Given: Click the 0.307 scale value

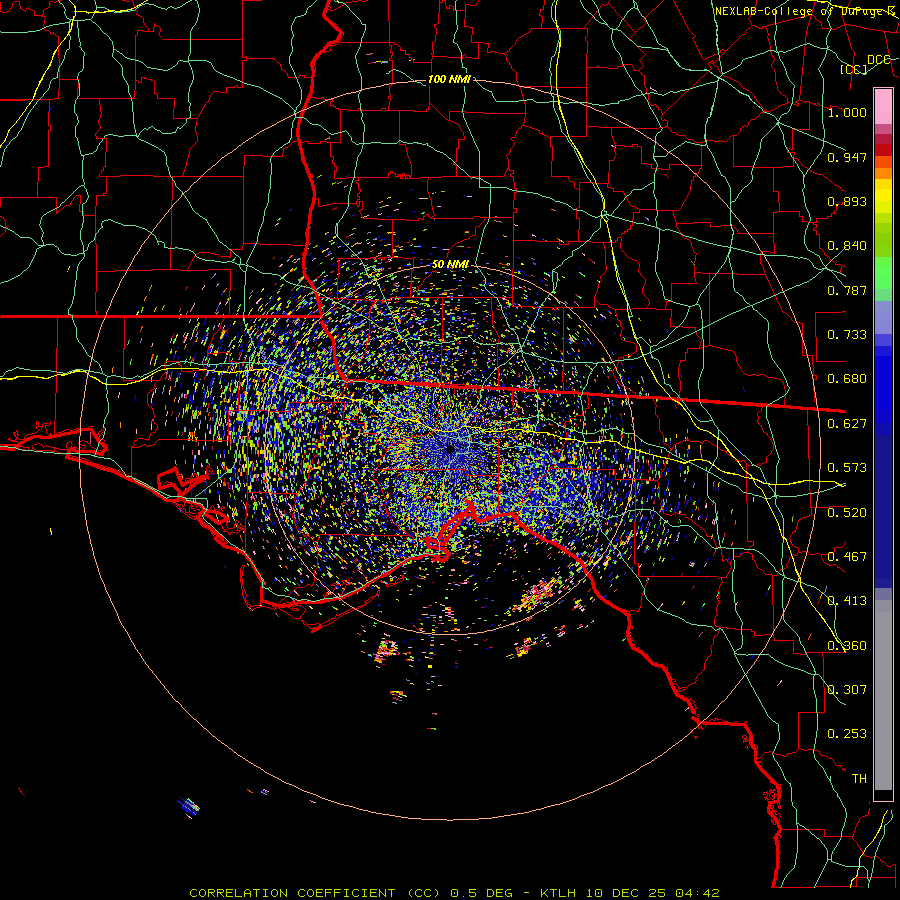Looking at the screenshot, I should (x=847, y=690).
